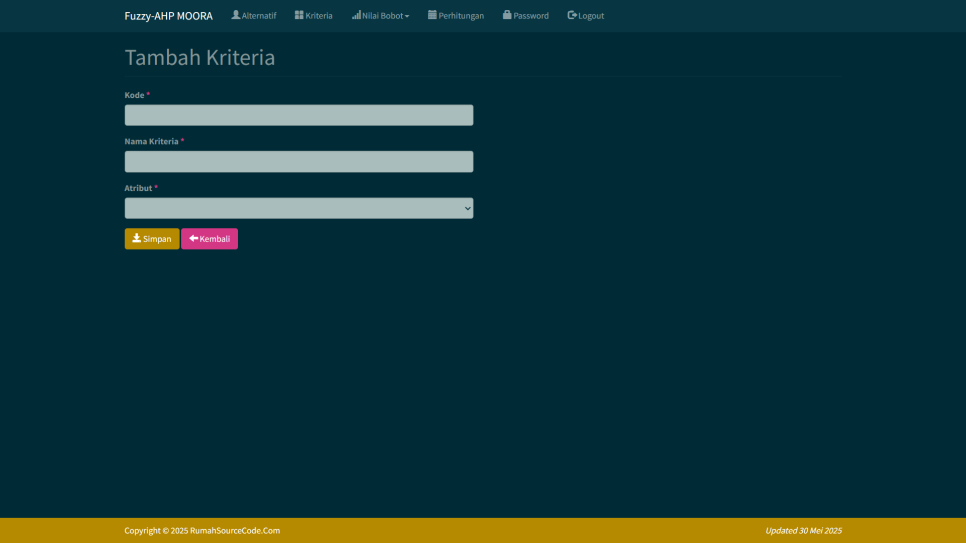966x543 pixels.
Task: Click the download icon on Simpan button
Action: point(137,238)
